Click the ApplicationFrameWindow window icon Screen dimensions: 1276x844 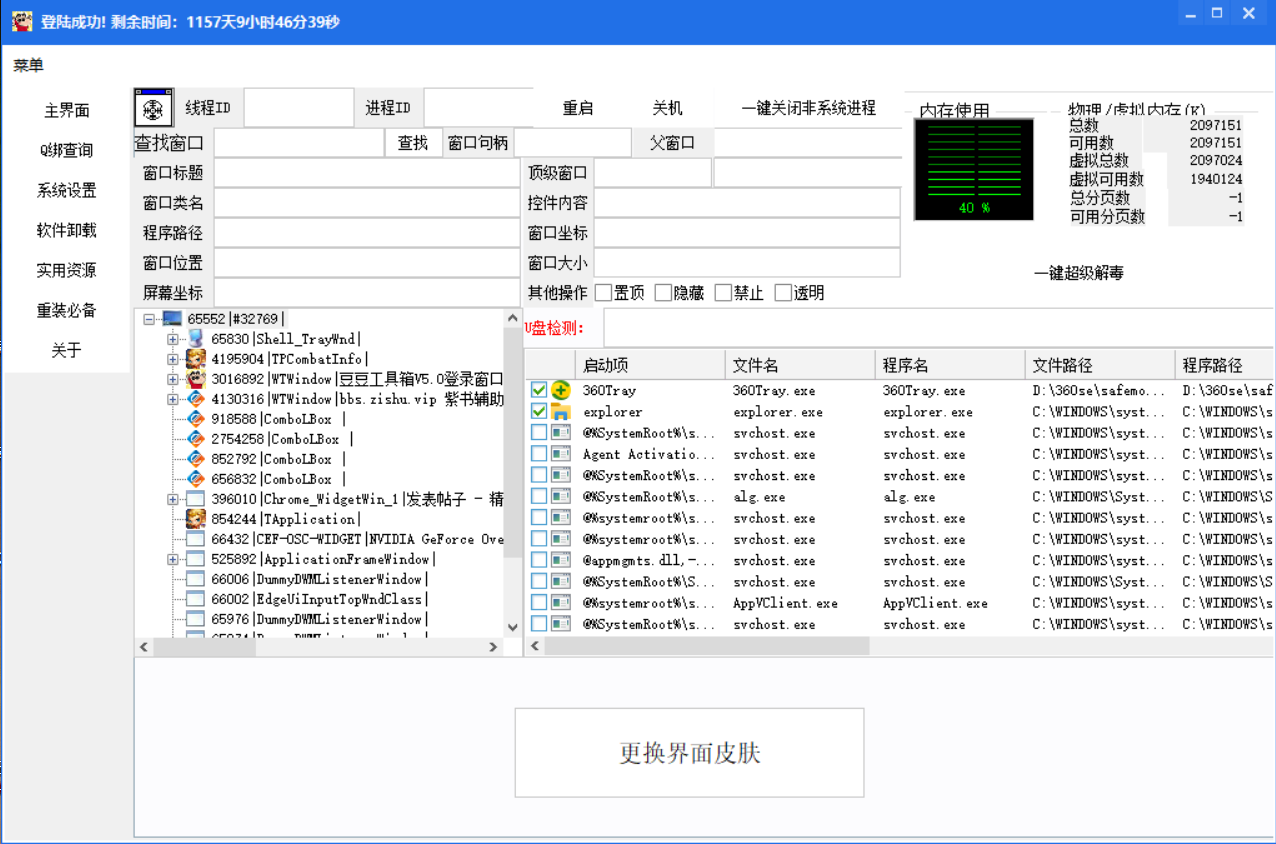(195, 559)
